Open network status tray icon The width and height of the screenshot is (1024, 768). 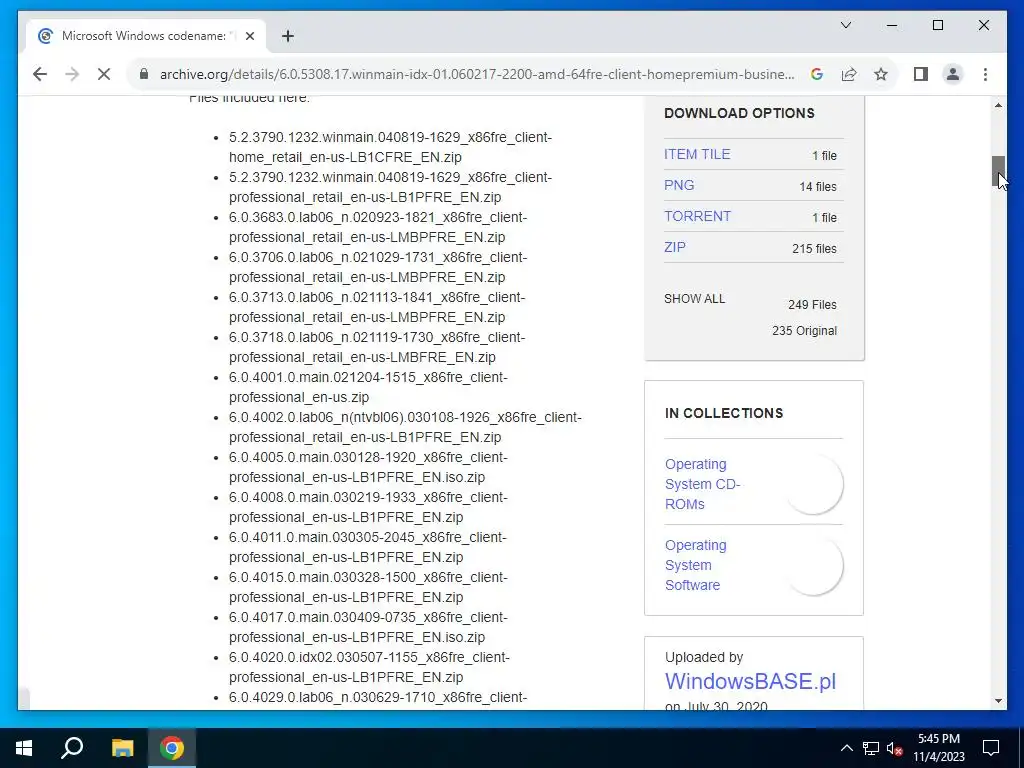[871, 748]
